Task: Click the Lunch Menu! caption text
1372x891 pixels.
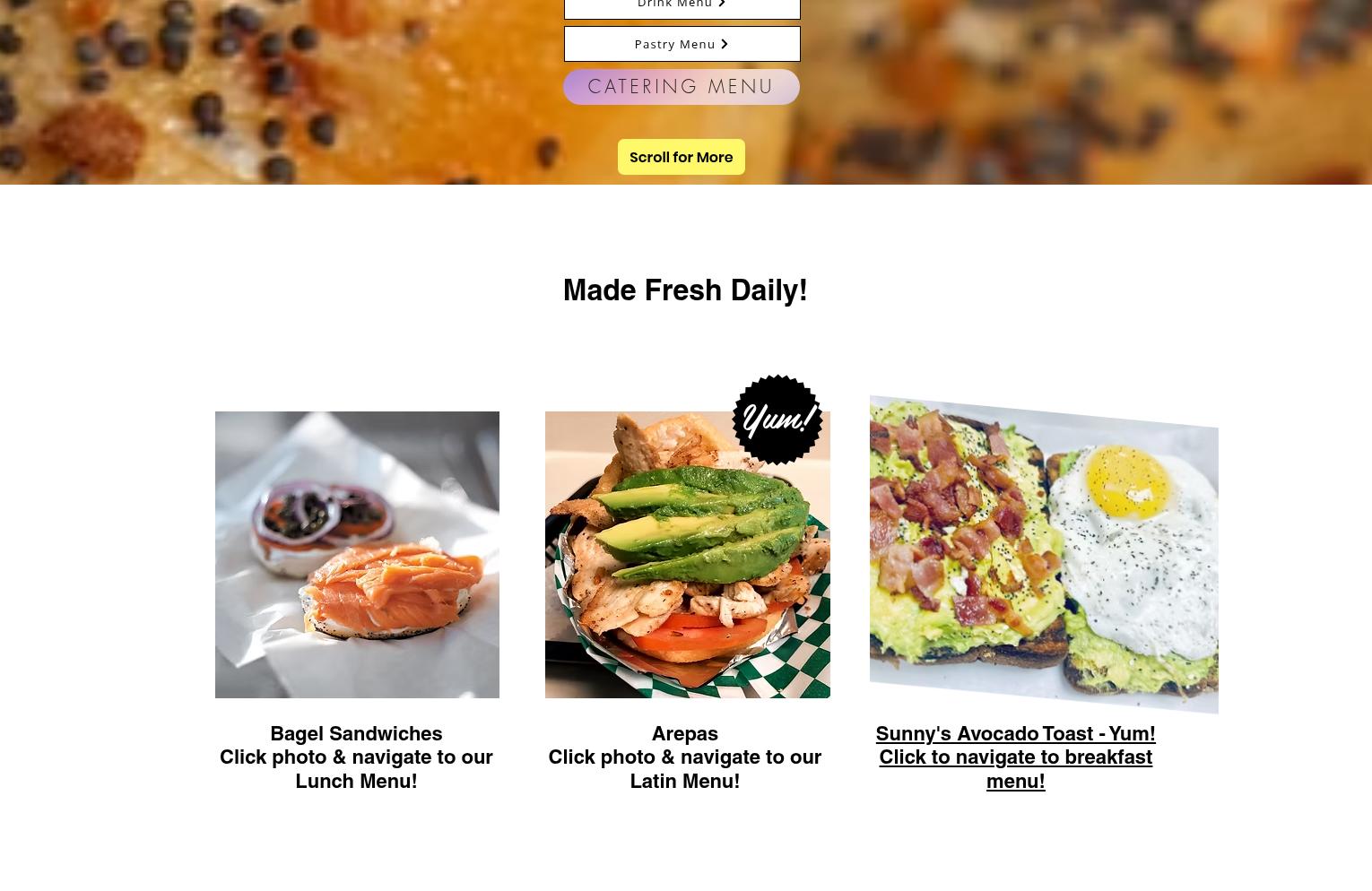Action: 356,781
